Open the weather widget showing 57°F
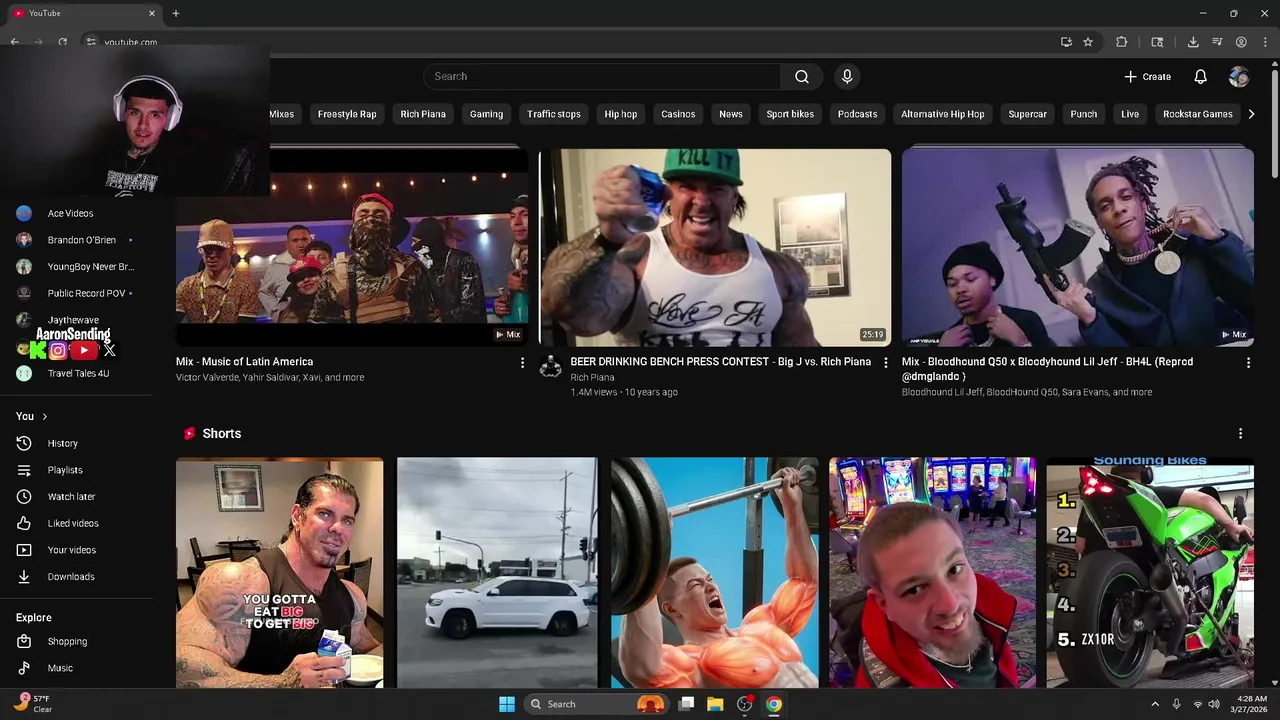The width and height of the screenshot is (1280, 720). coord(34,704)
